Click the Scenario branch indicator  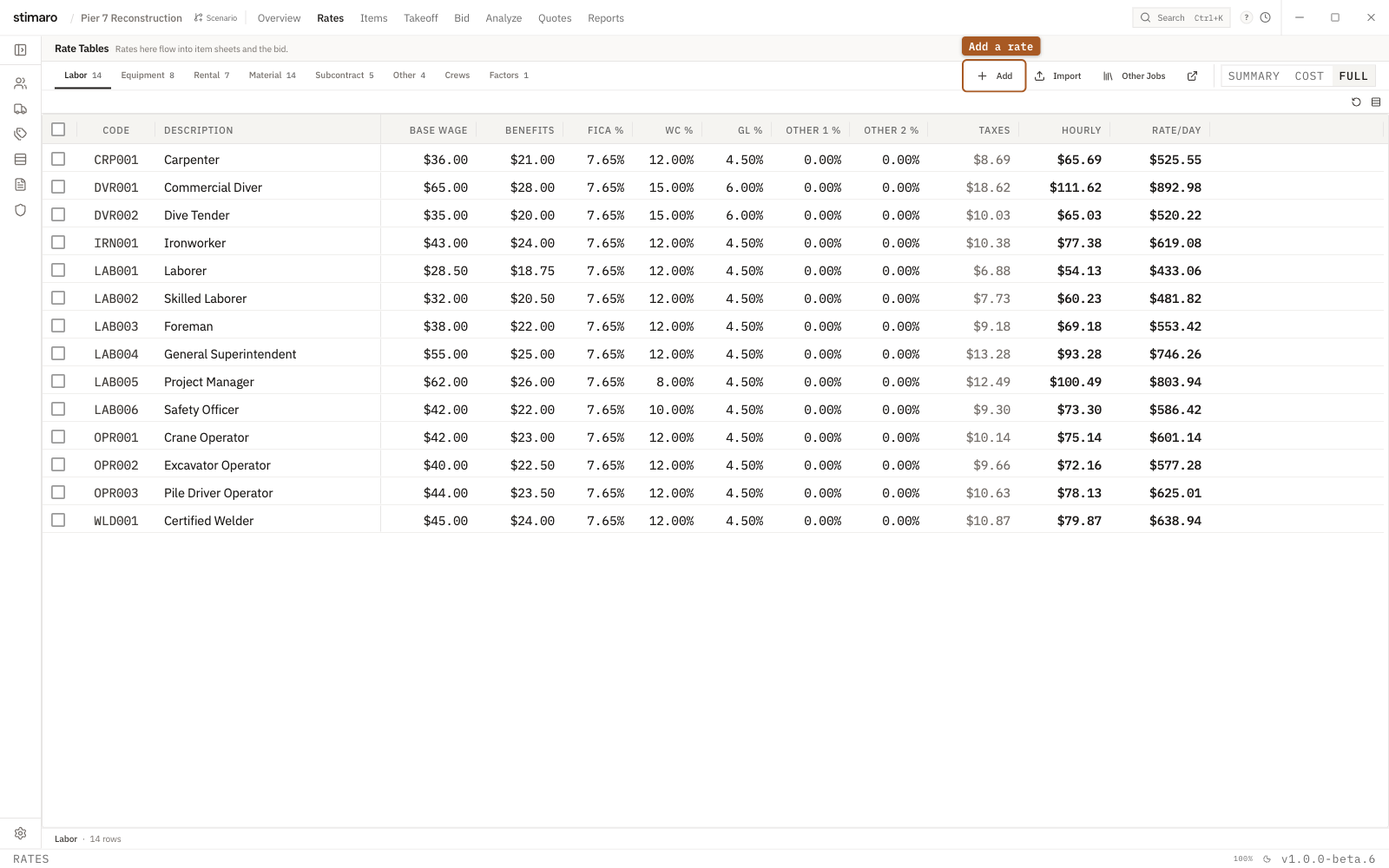tap(216, 18)
